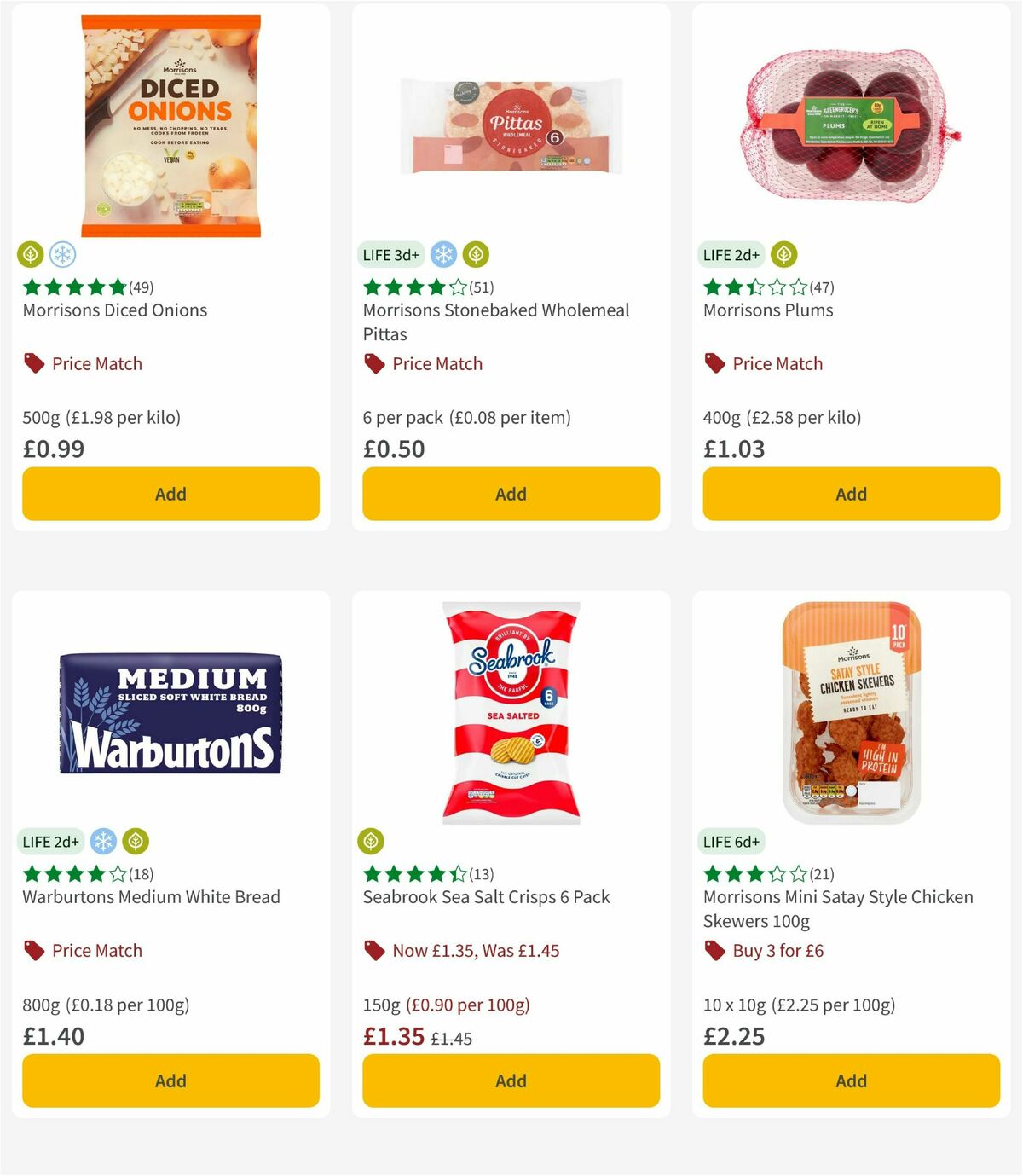Click the red offer tag icon beside Buy 3 for £6

(x=714, y=950)
